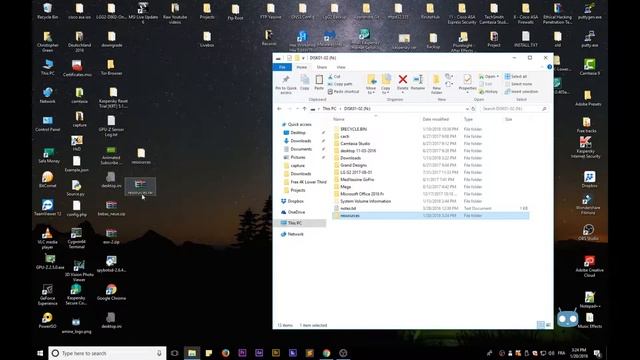Viewport: 640px width, 360px height.
Task: Click the VLC media player desktop icon
Action: 47,238
